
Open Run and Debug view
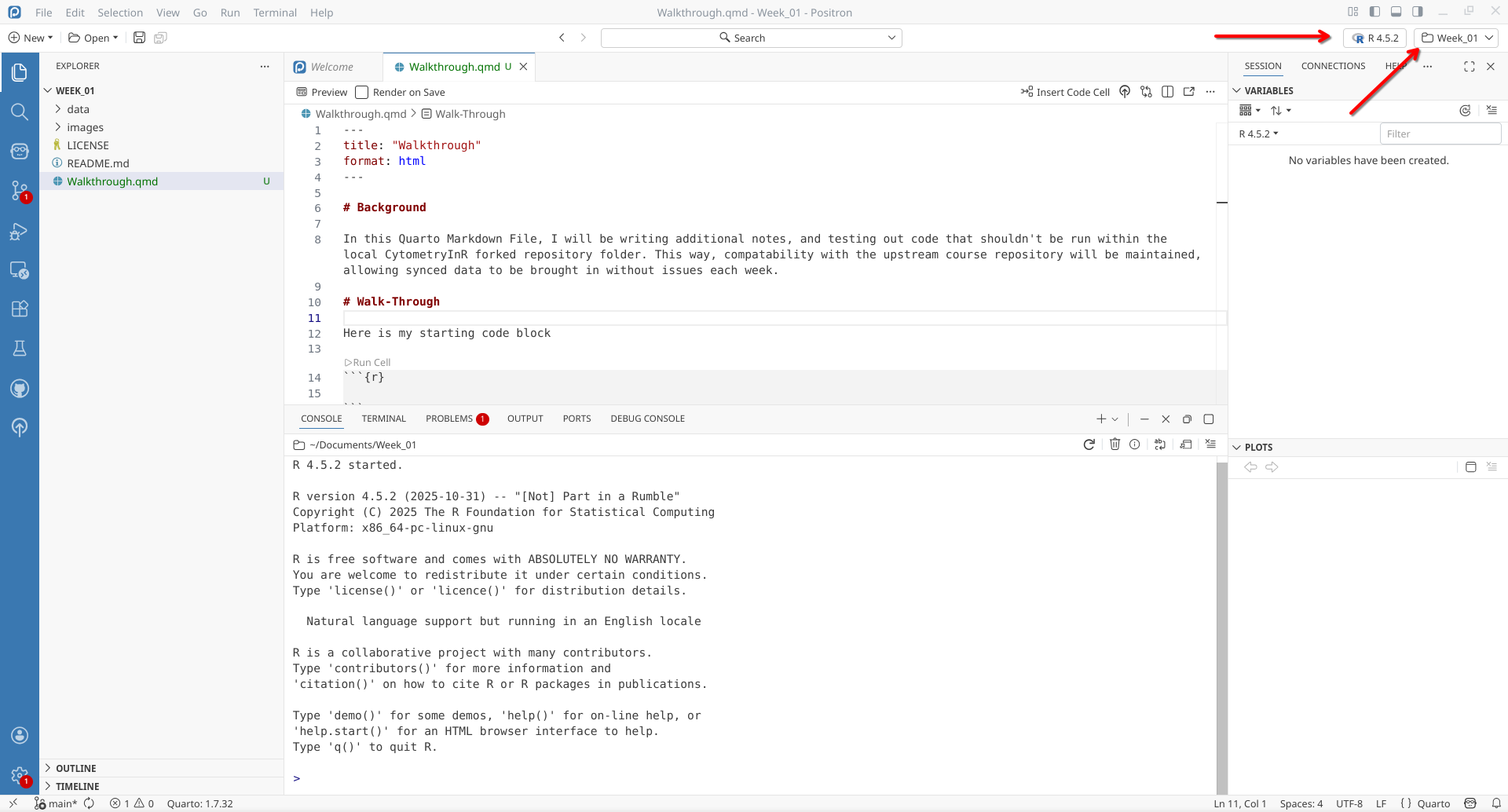pos(20,232)
